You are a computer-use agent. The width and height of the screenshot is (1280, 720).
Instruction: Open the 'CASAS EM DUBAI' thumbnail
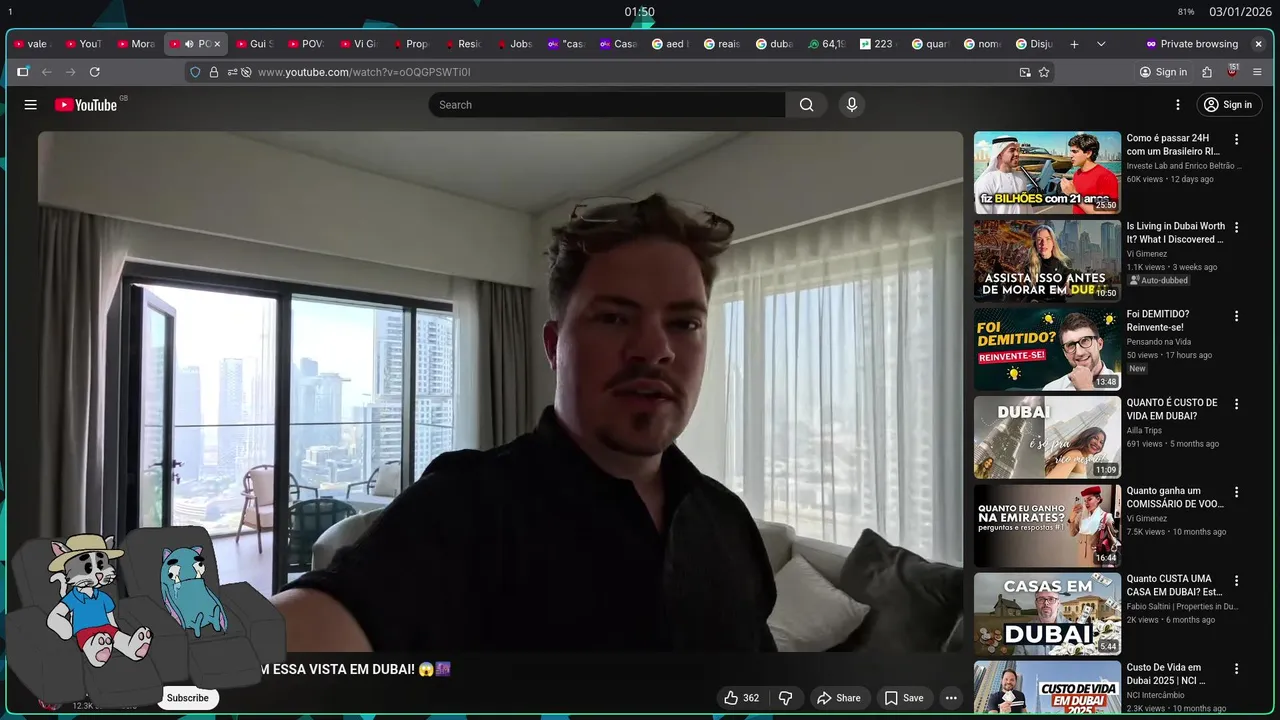1047,614
